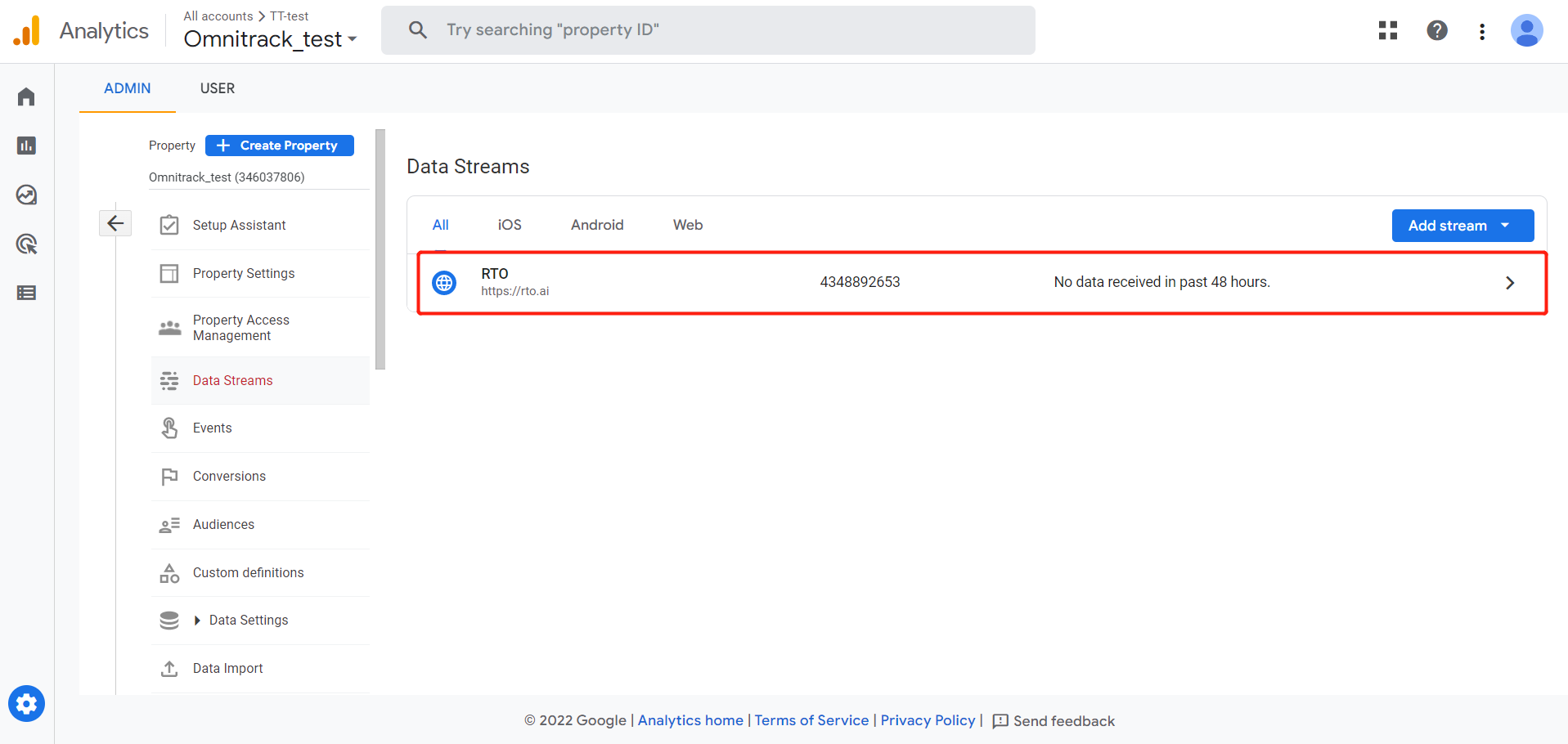Open the Terms of Service link

[811, 720]
